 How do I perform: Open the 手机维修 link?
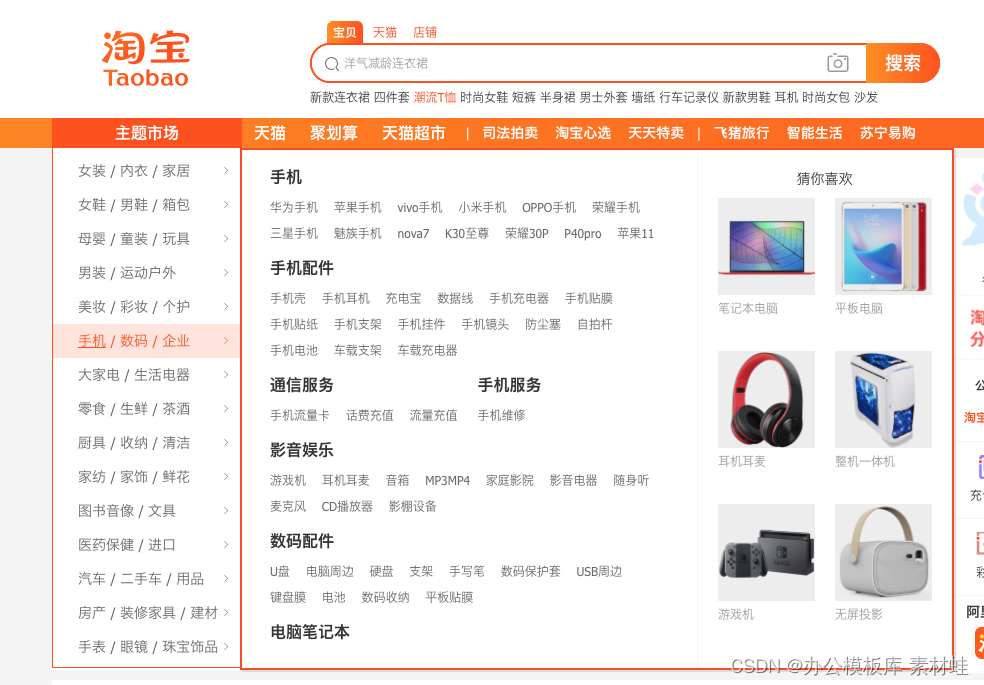(501, 415)
